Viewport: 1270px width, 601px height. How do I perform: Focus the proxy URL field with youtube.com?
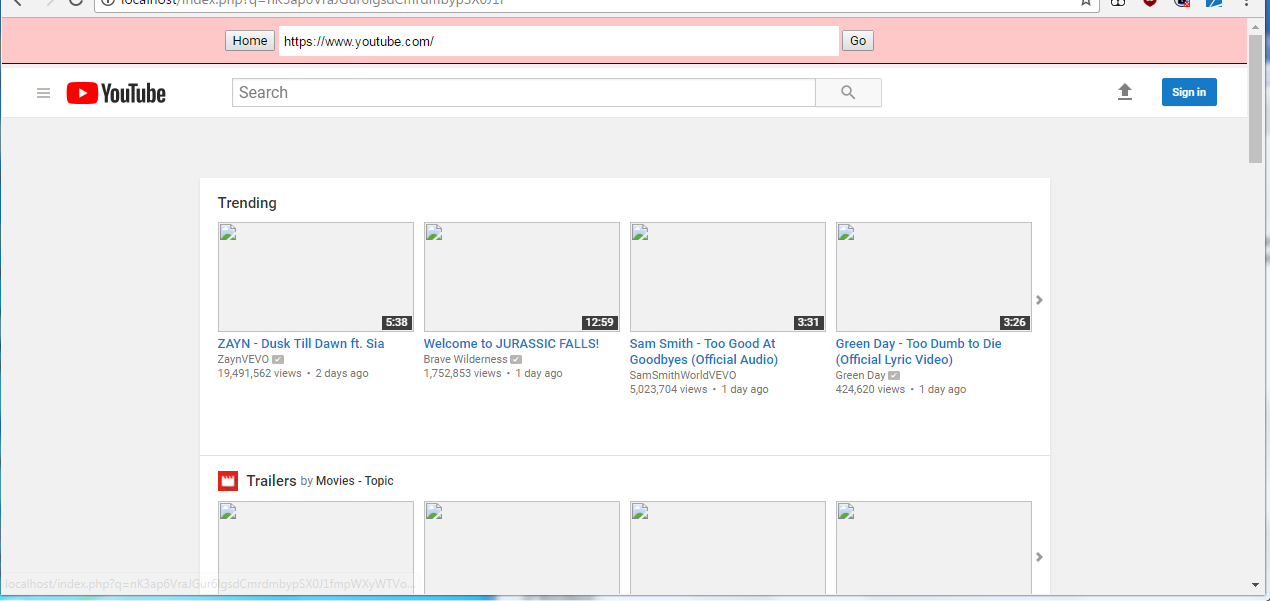558,41
